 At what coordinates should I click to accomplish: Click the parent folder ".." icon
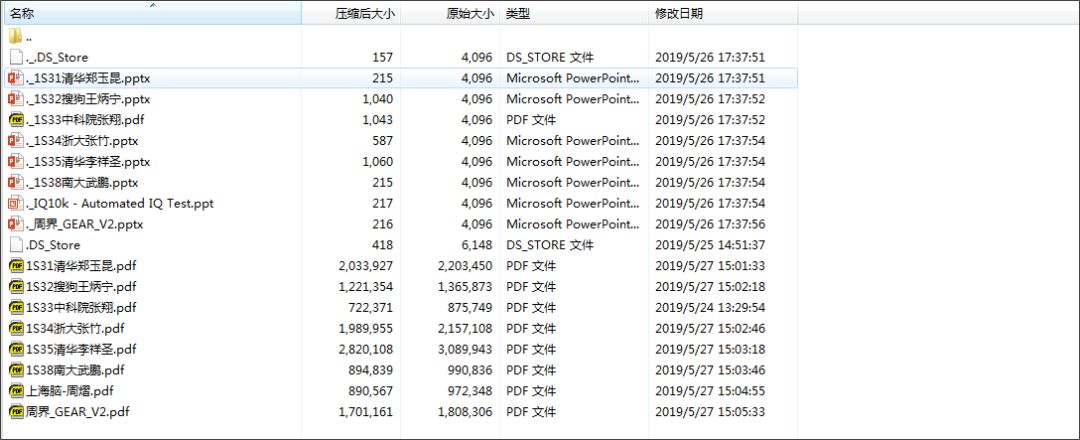click(x=15, y=37)
